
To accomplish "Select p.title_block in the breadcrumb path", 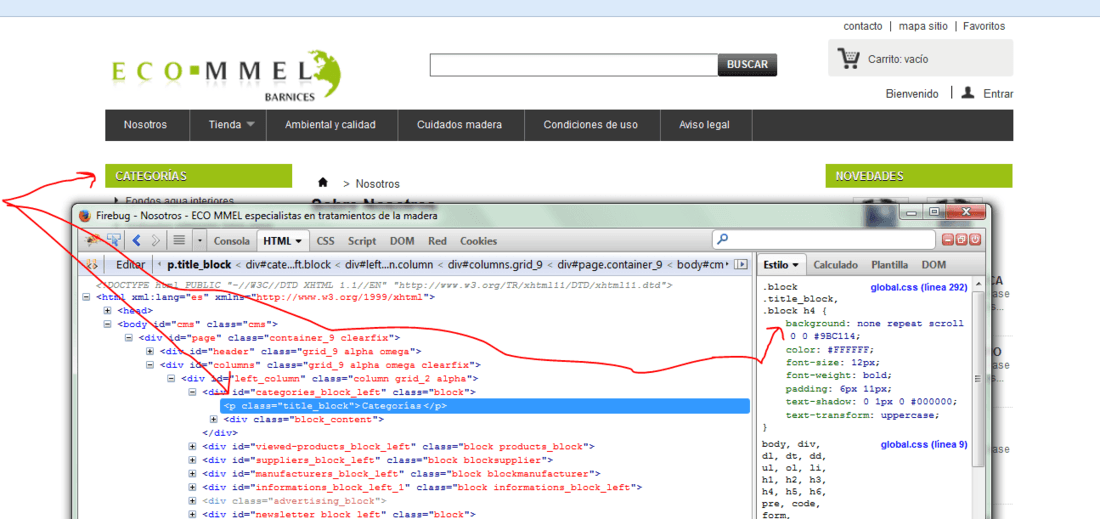I will point(200,264).
